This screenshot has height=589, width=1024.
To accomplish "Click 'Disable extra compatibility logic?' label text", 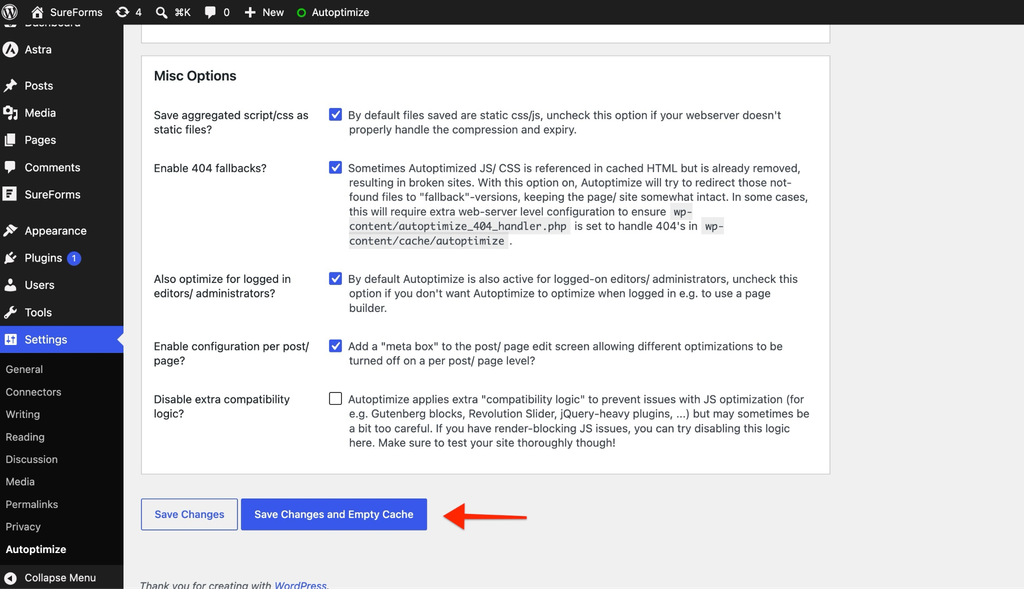I will (222, 406).
